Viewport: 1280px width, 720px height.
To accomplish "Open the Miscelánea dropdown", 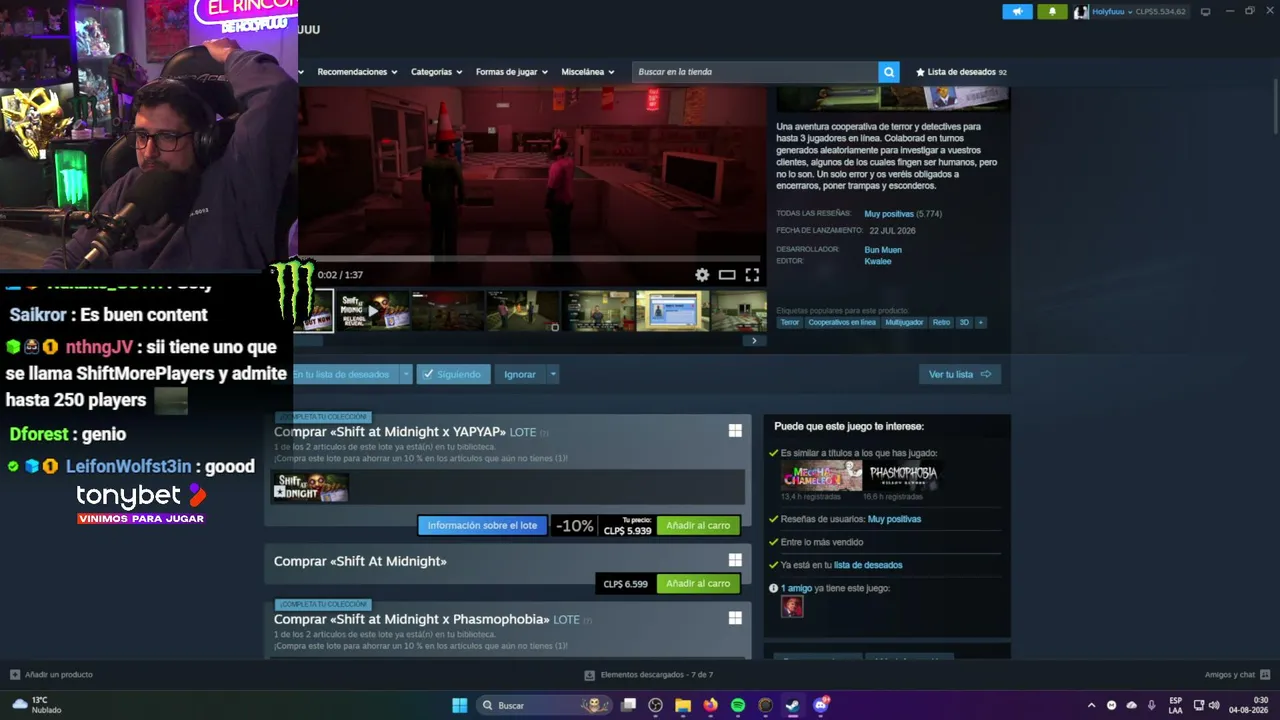I will [x=587, y=72].
